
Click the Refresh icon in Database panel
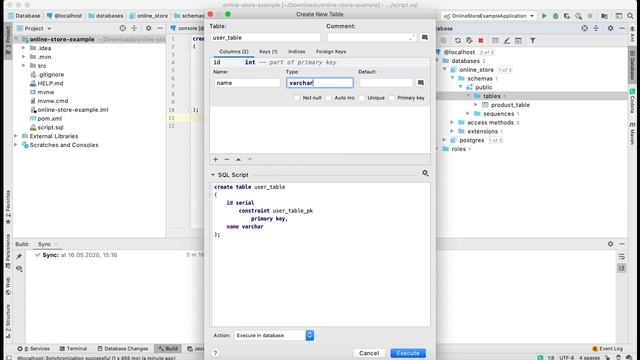[x=458, y=40]
